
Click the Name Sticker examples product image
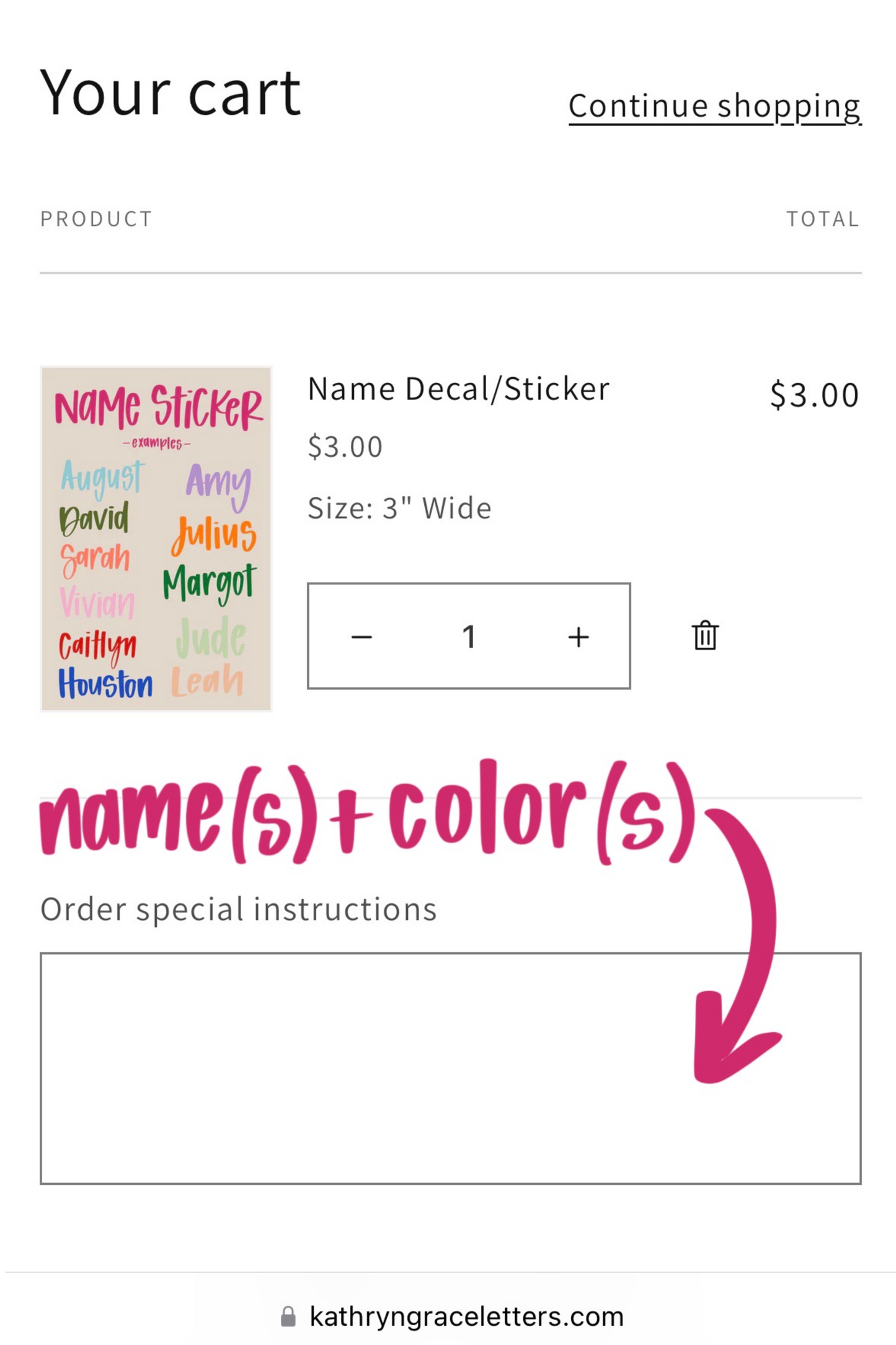point(156,538)
